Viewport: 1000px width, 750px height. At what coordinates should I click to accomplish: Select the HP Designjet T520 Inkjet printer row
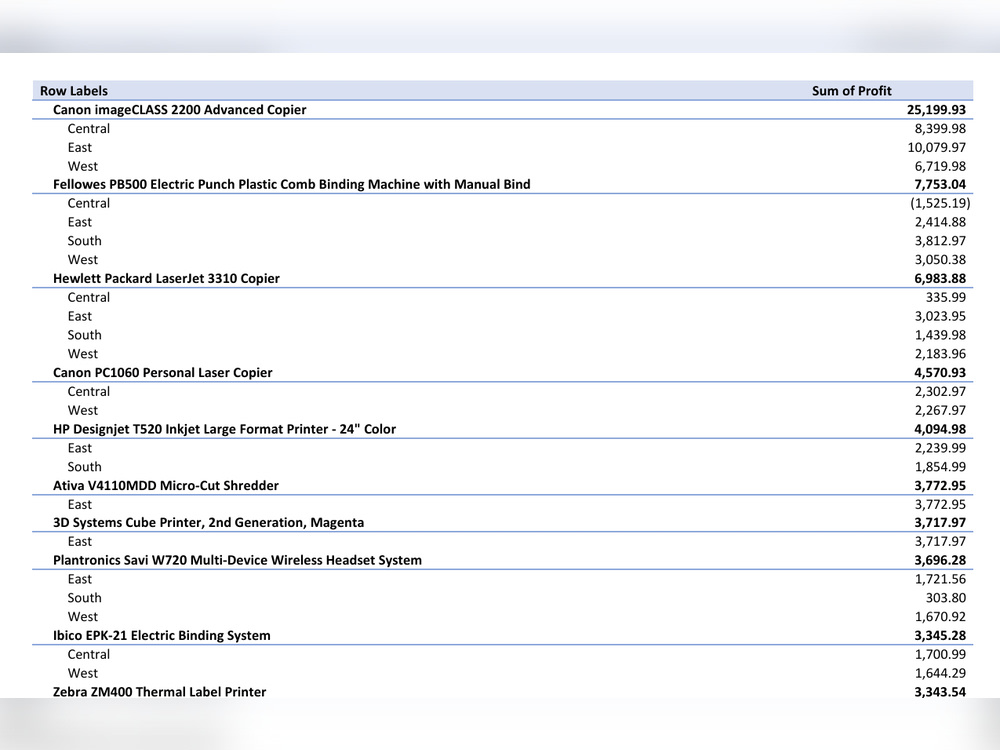503,429
